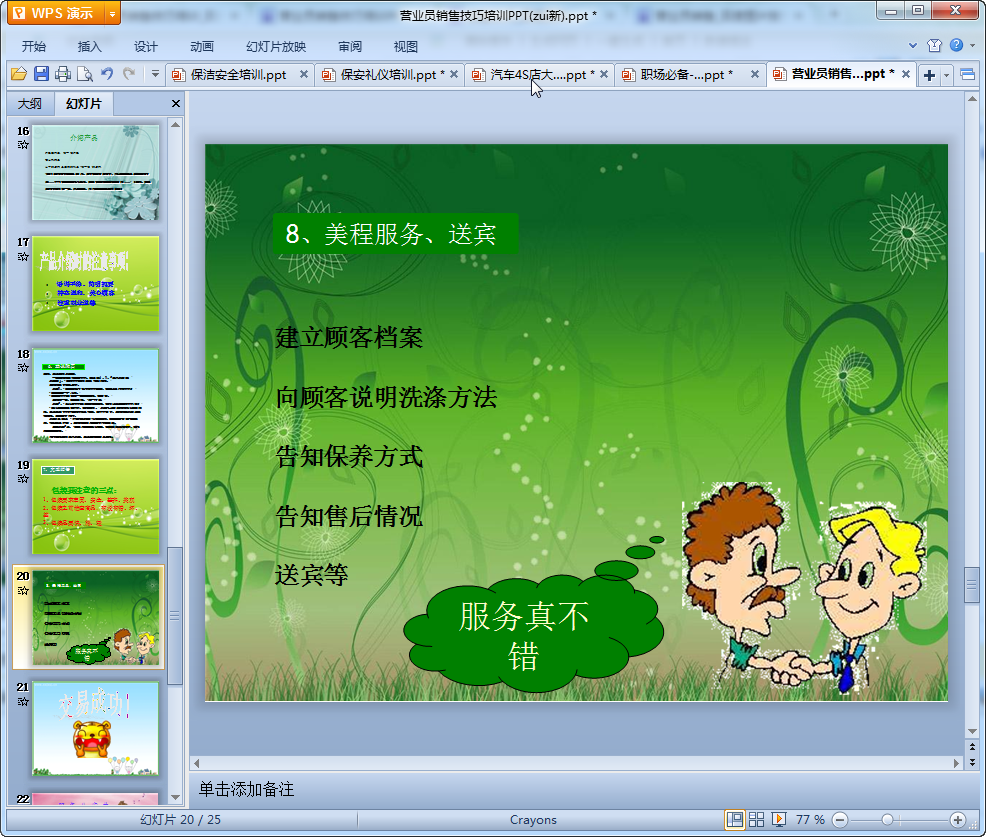Viewport: 986px width, 837px height.
Task: Switch to slide sorter view icon
Action: 756,819
